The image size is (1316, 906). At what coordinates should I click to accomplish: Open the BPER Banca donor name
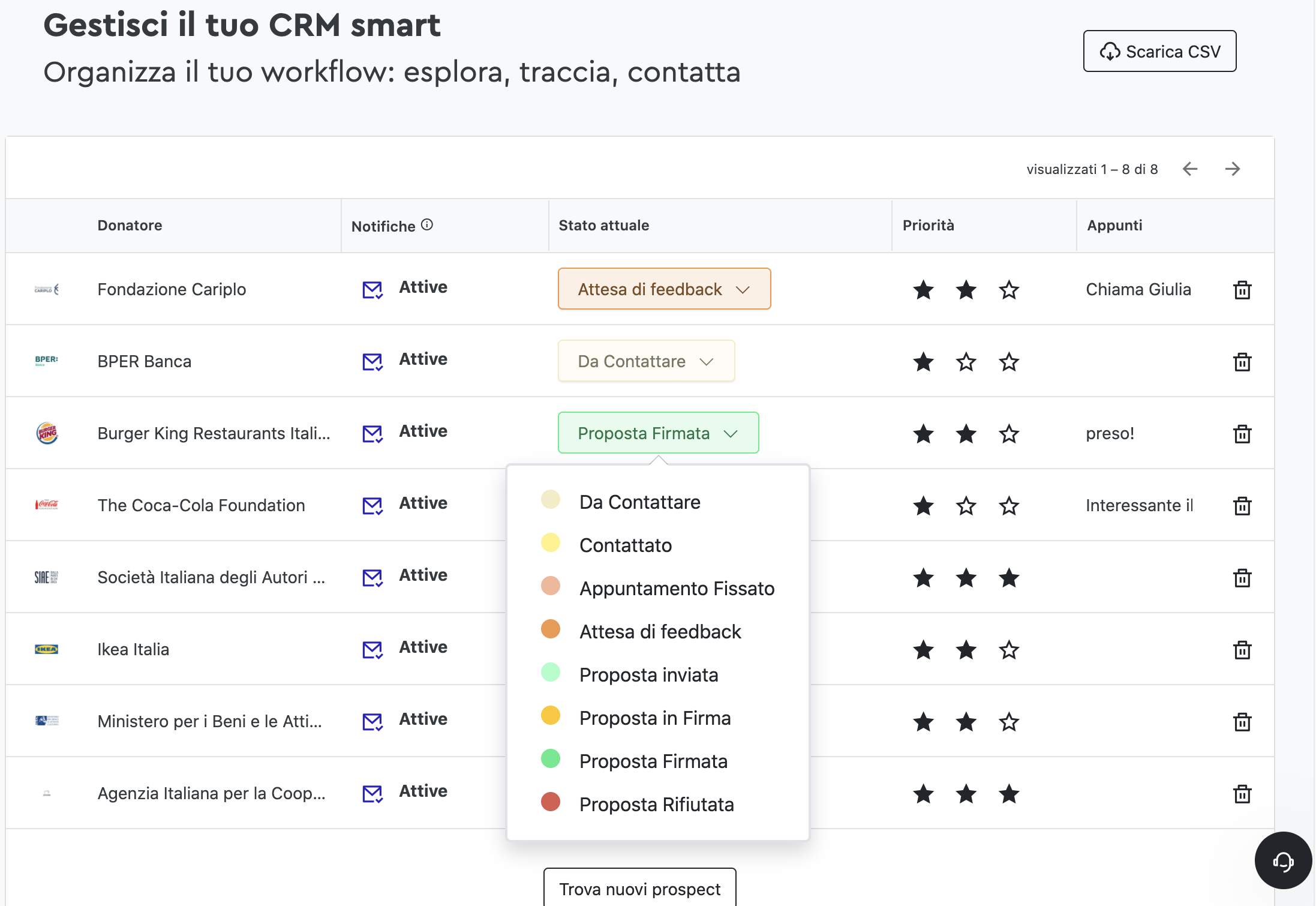point(145,361)
